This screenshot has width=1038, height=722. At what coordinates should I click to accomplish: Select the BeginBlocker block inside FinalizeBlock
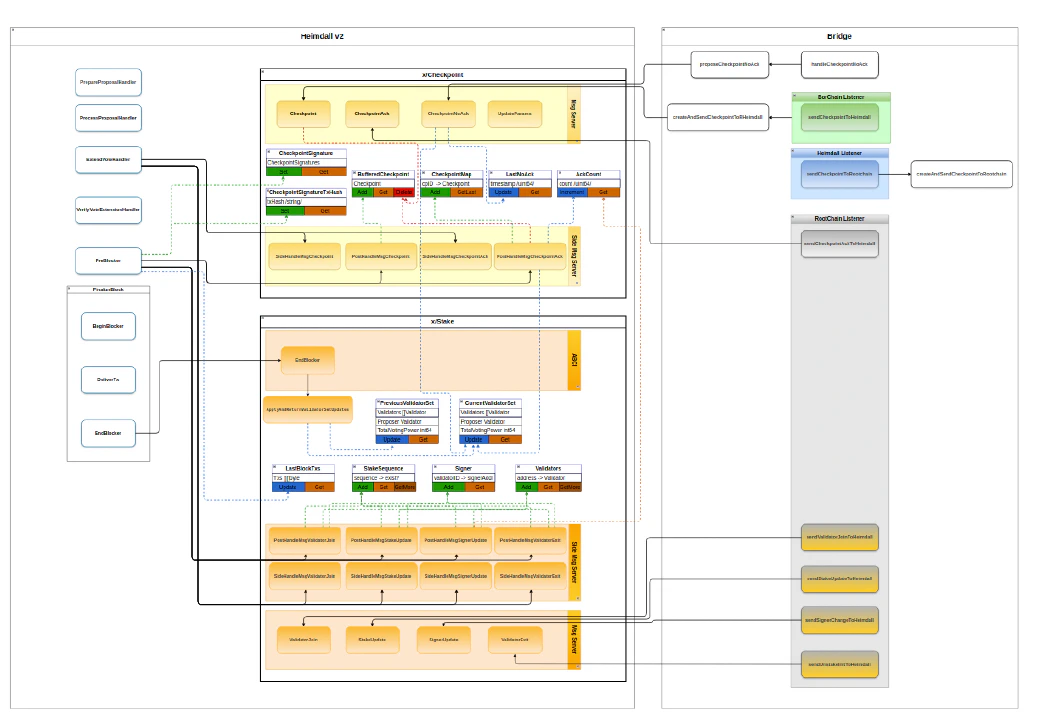108,326
